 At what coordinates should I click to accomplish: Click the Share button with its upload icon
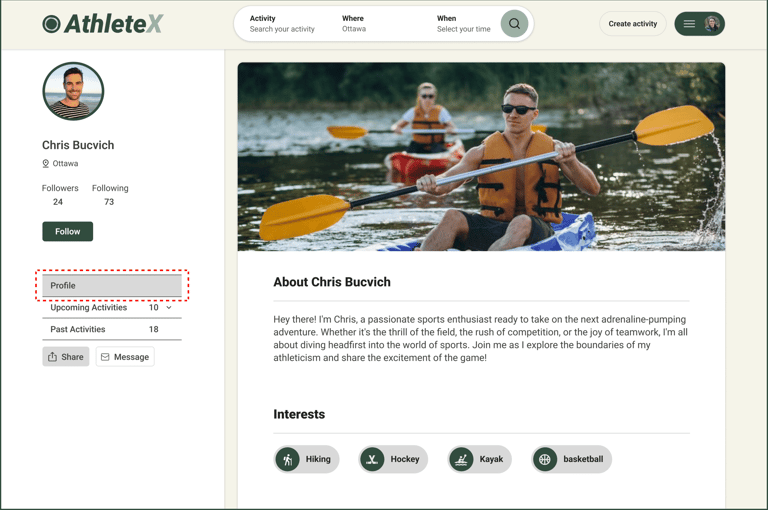[x=66, y=357]
